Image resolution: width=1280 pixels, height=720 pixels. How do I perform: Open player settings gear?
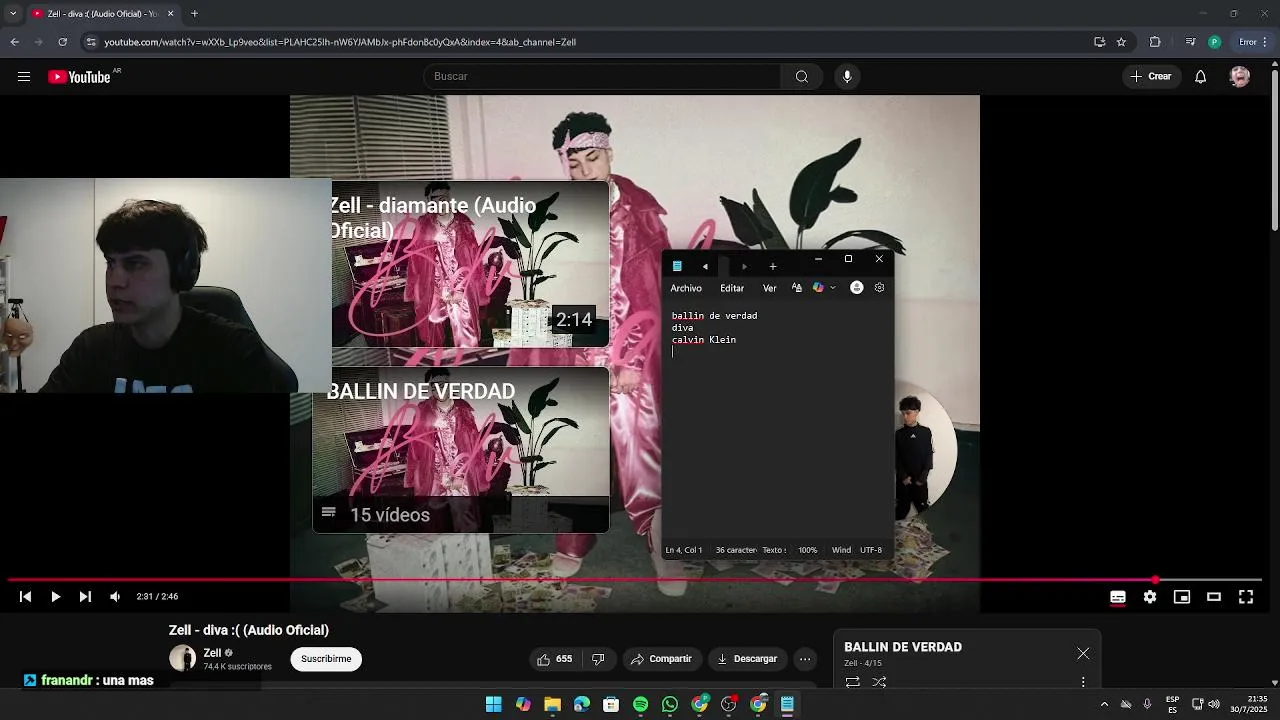[x=1150, y=597]
